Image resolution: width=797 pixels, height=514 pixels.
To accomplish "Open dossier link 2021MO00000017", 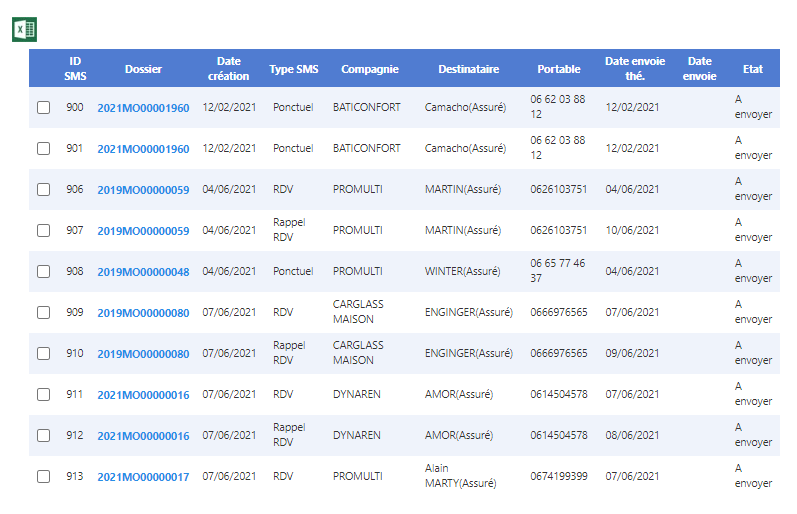I will click(x=143, y=477).
